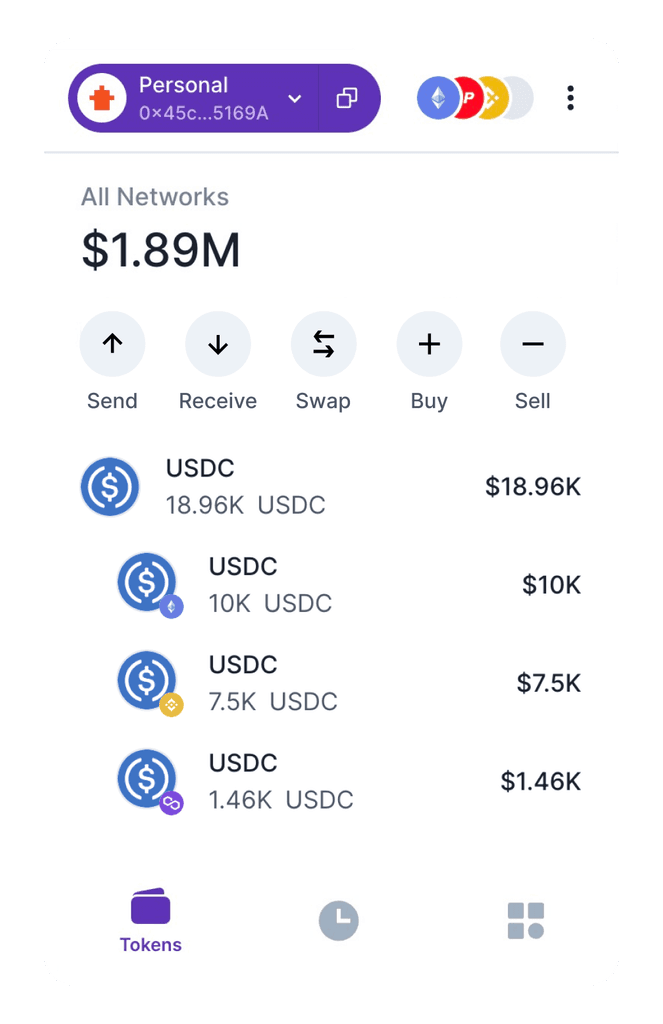
Task: Switch to the Tokens tab
Action: [x=150, y=916]
